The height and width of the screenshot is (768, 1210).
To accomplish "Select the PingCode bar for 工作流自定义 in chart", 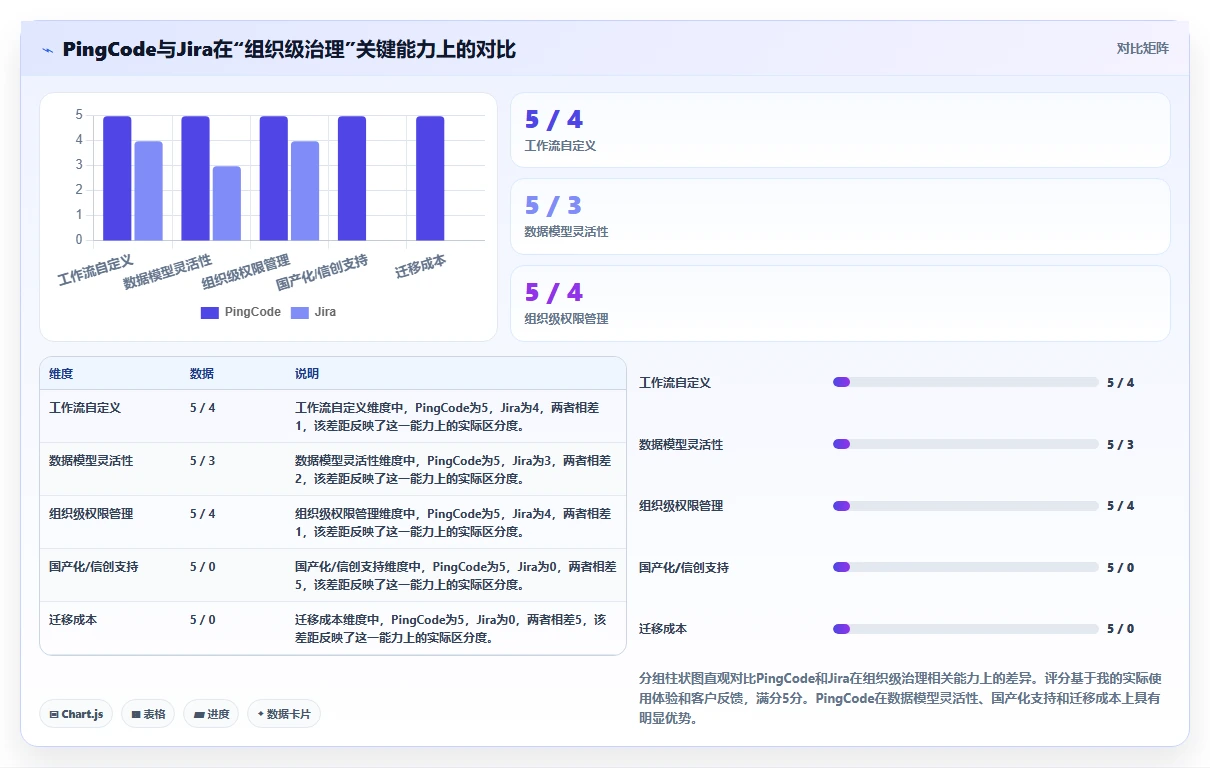I will coord(117,178).
